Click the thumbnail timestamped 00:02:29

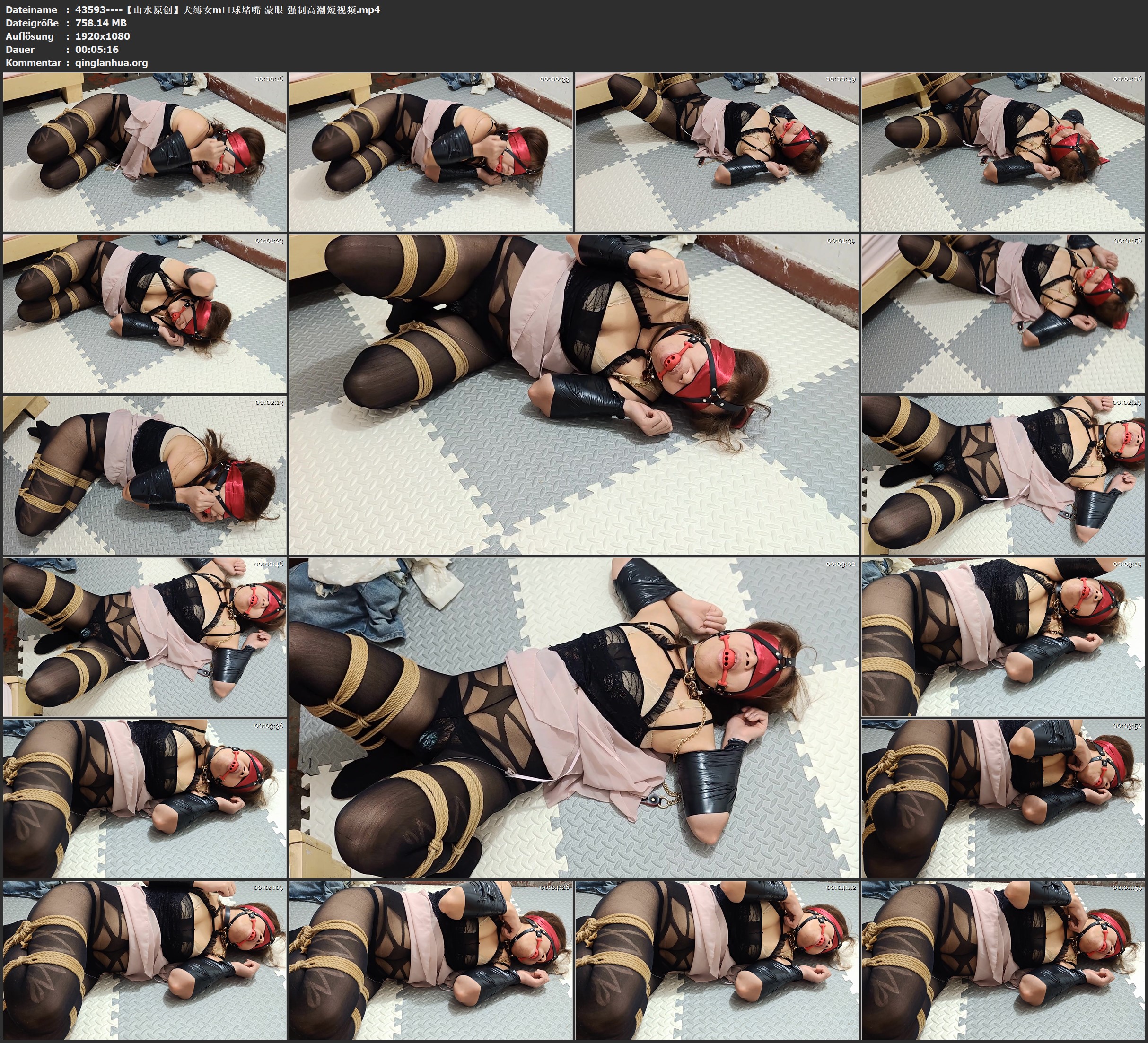[x=1003, y=475]
